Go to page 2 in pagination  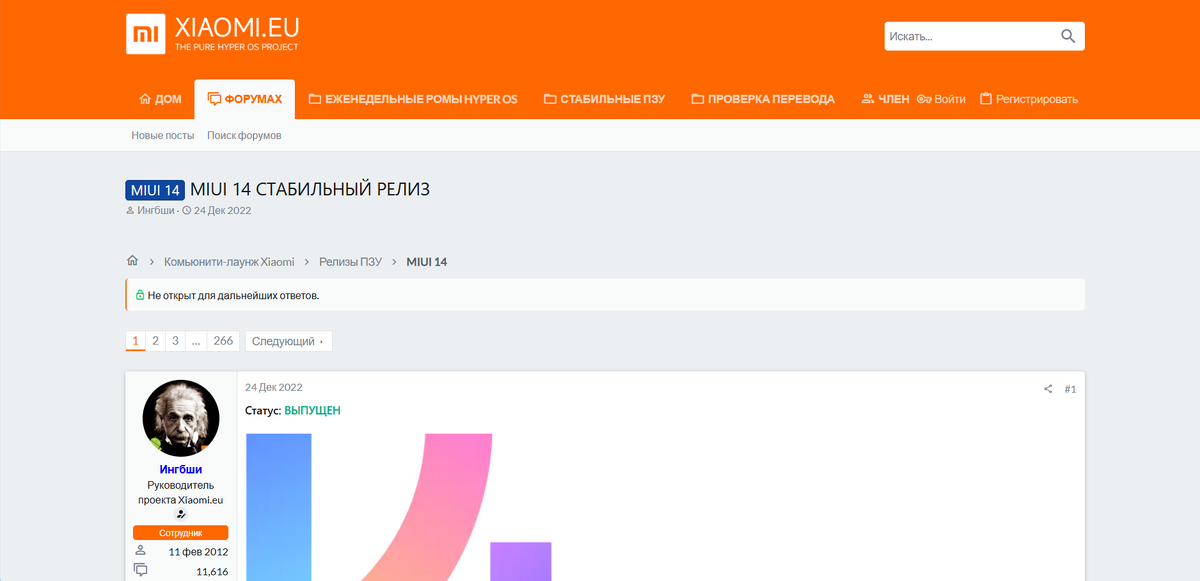[155, 341]
